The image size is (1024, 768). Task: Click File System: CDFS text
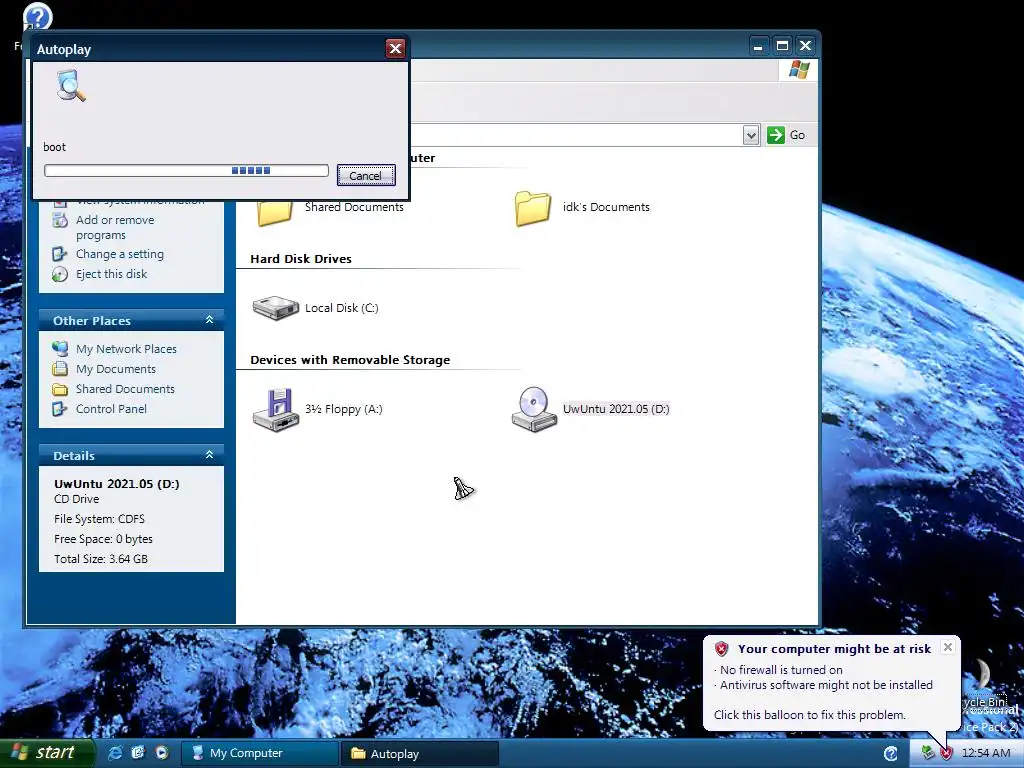pos(99,519)
